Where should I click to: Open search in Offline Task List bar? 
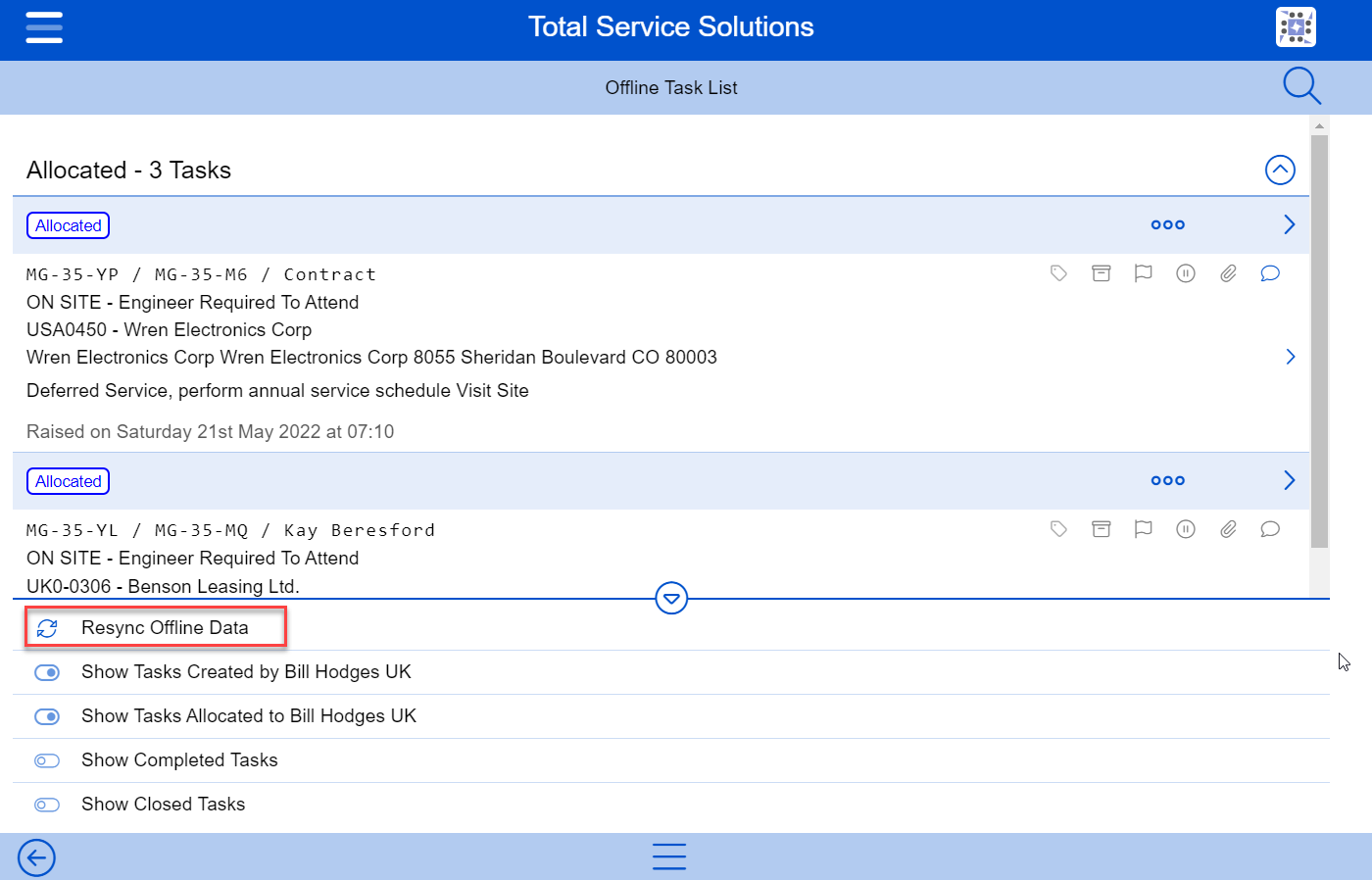pos(1302,86)
